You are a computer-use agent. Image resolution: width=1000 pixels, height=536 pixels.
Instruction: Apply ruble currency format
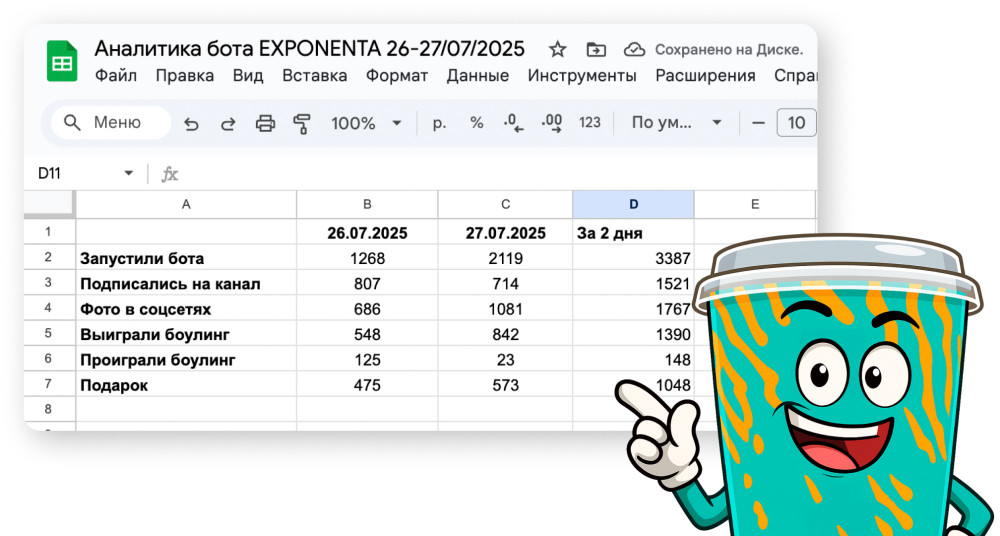point(439,123)
